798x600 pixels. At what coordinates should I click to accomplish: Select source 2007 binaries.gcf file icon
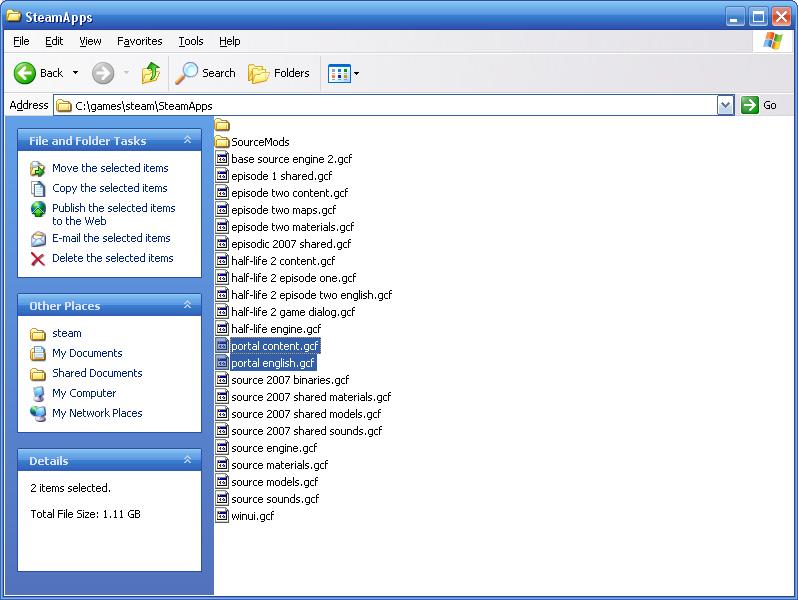click(x=222, y=379)
